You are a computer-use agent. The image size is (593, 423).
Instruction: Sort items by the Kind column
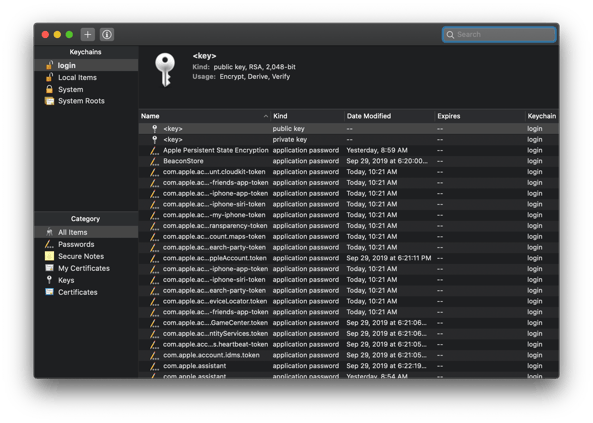click(307, 116)
